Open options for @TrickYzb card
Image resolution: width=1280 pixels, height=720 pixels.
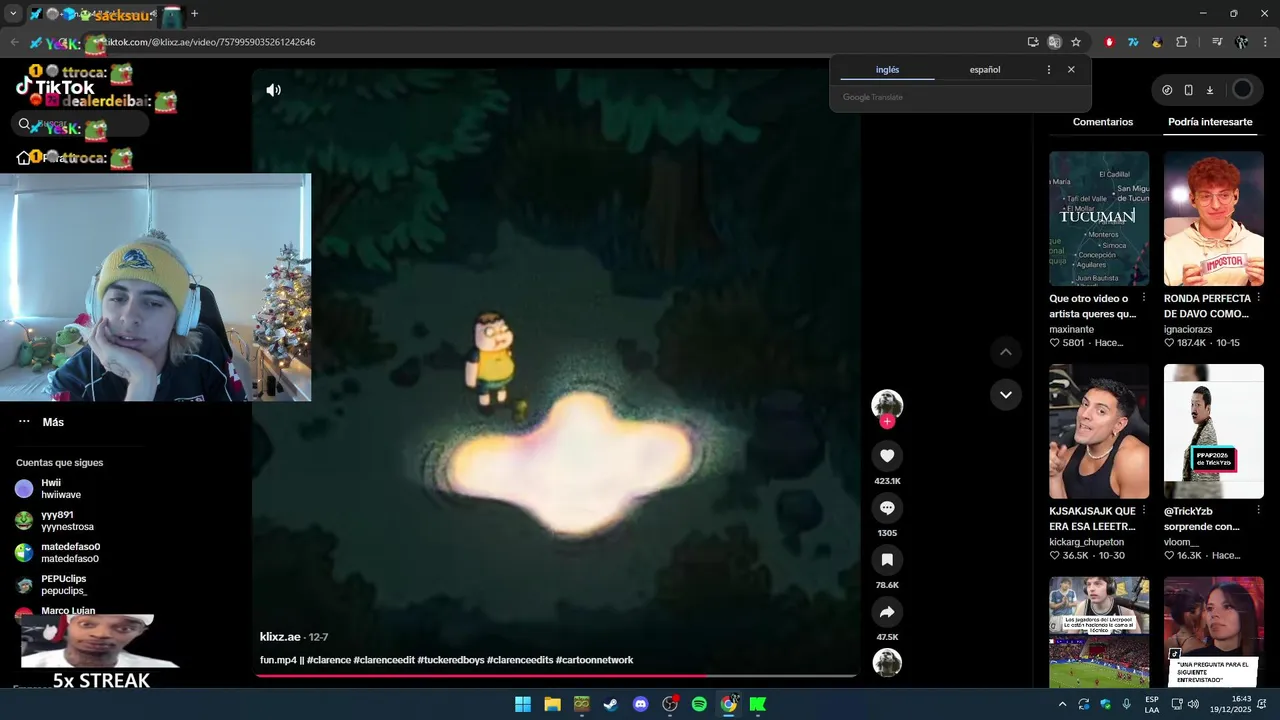[1259, 511]
